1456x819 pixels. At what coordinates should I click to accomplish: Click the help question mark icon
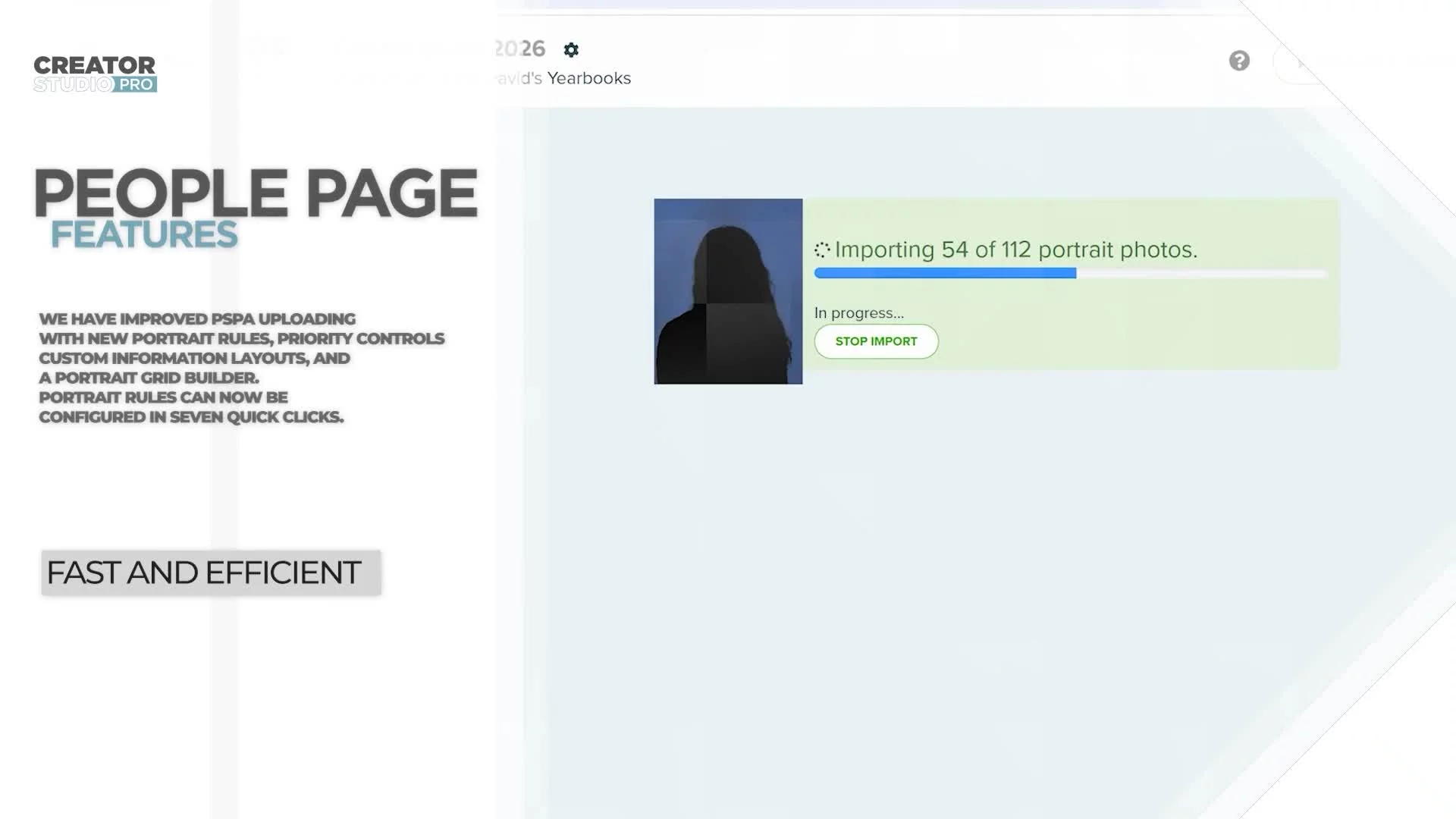coord(1239,61)
